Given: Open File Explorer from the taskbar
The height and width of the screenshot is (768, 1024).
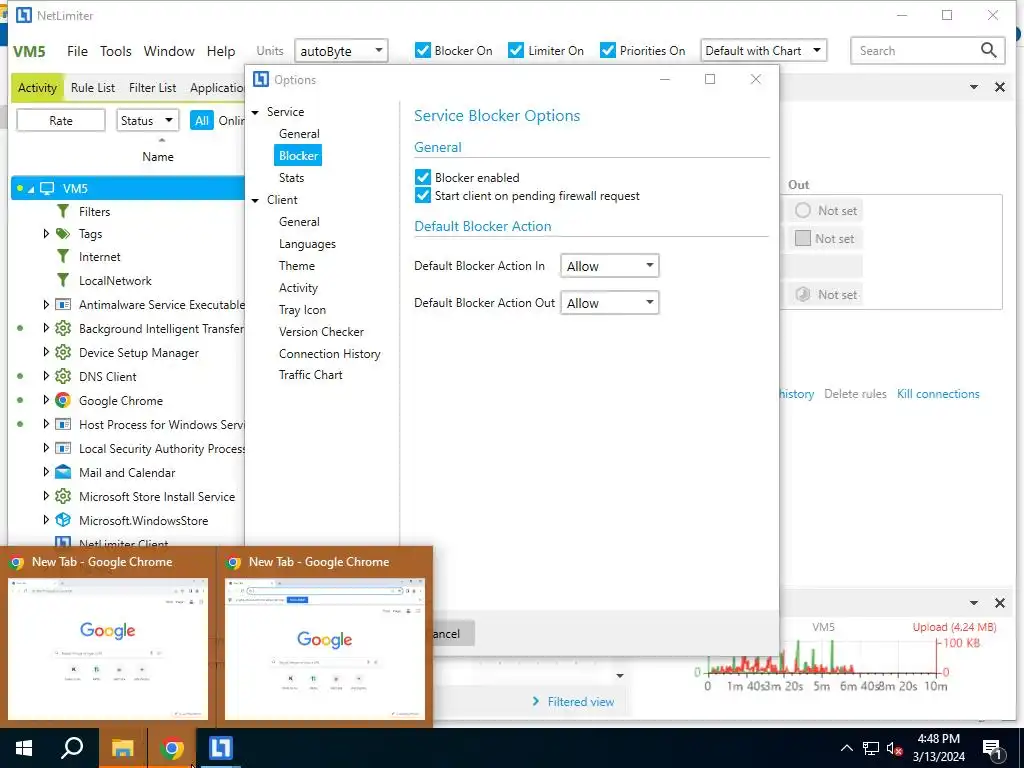Looking at the screenshot, I should (x=122, y=748).
